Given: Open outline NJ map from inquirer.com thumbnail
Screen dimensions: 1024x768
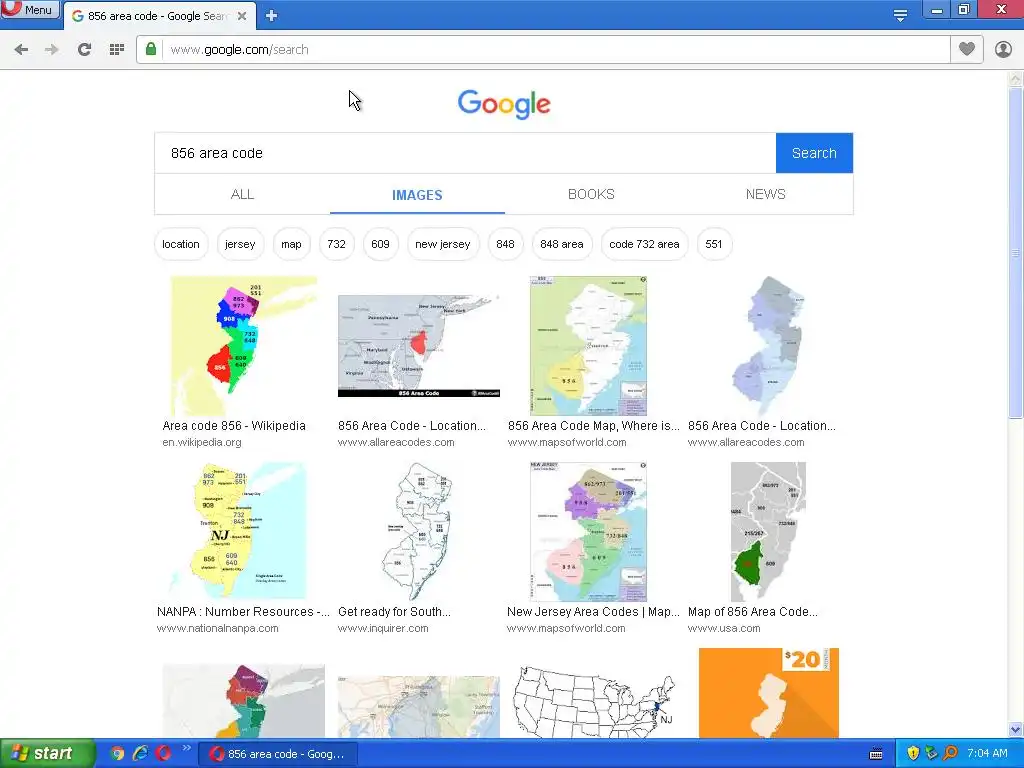Looking at the screenshot, I should tap(417, 531).
